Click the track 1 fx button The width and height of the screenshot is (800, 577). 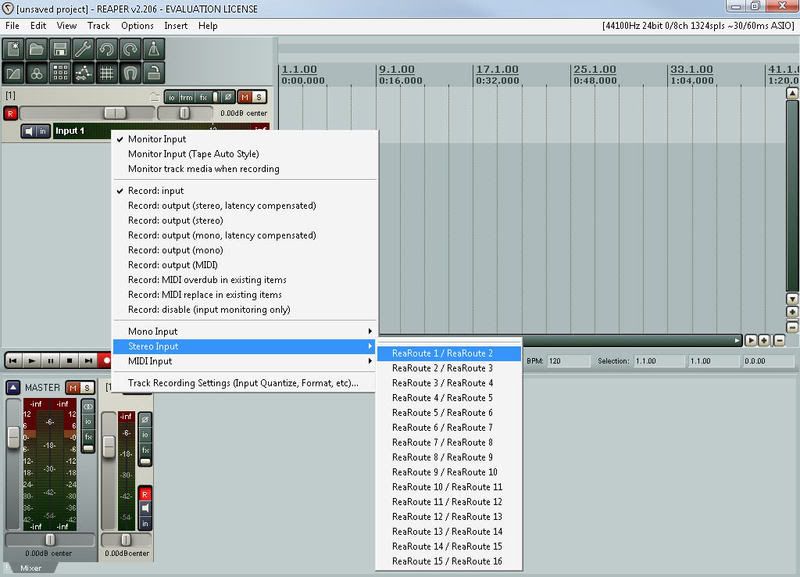click(x=203, y=97)
